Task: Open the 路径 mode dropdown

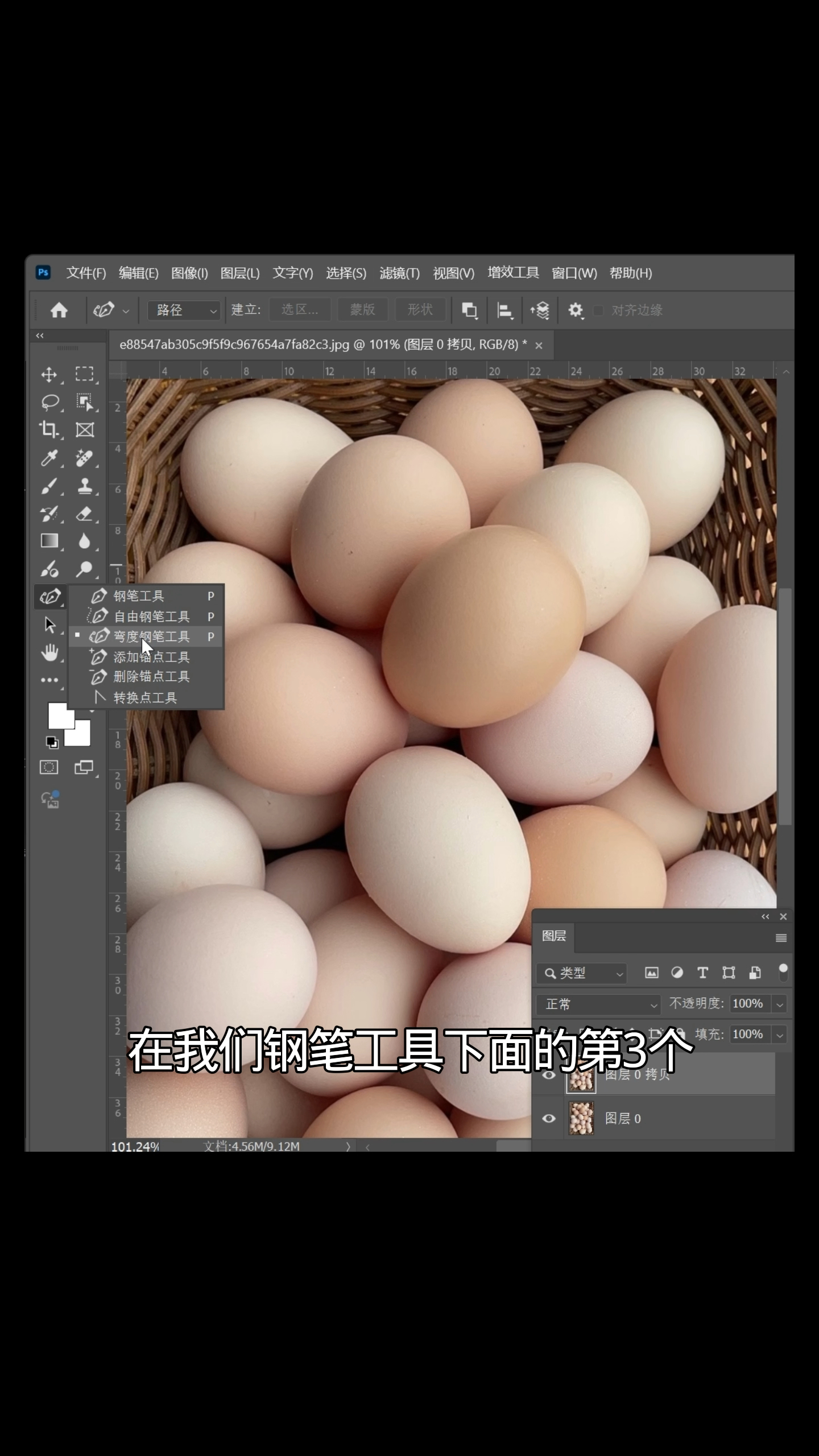Action: (184, 311)
